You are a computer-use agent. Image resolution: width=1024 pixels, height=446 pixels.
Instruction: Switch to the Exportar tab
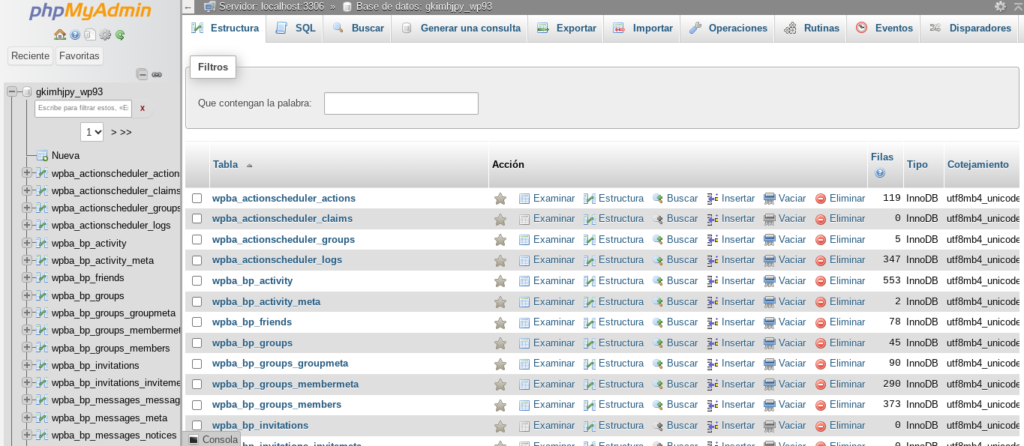click(x=566, y=29)
